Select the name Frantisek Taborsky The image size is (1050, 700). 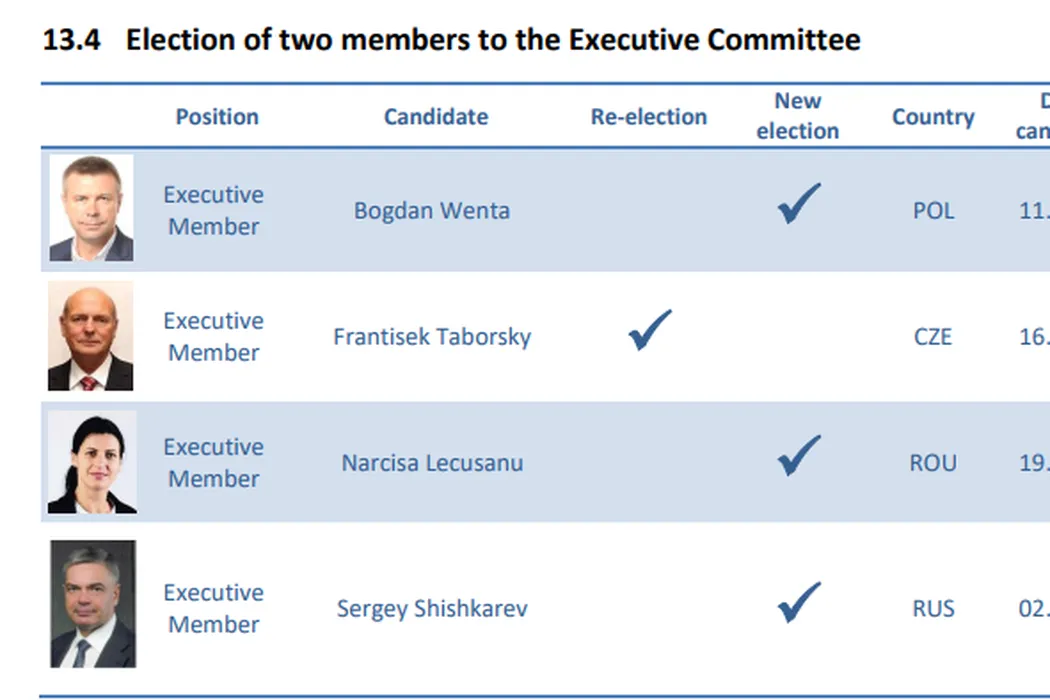click(x=432, y=337)
